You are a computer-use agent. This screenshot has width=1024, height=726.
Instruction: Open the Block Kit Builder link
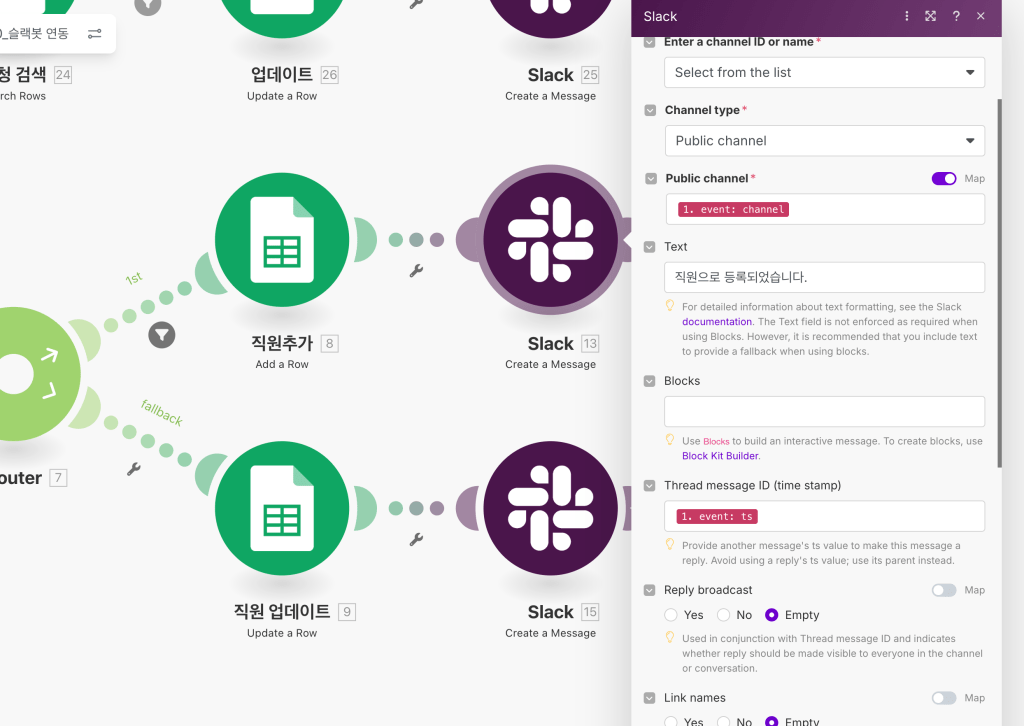click(x=720, y=456)
